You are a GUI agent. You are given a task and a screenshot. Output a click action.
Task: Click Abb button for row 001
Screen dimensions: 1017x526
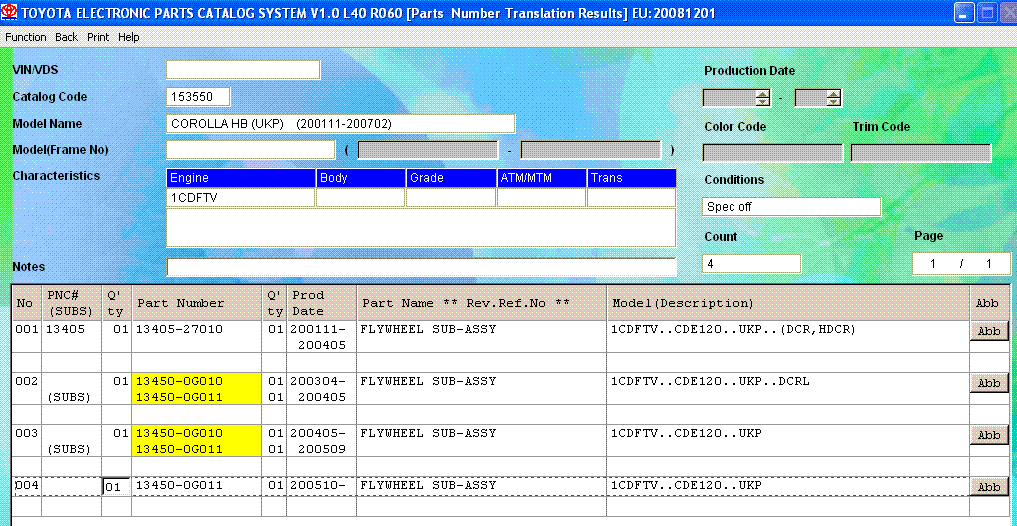click(x=989, y=331)
